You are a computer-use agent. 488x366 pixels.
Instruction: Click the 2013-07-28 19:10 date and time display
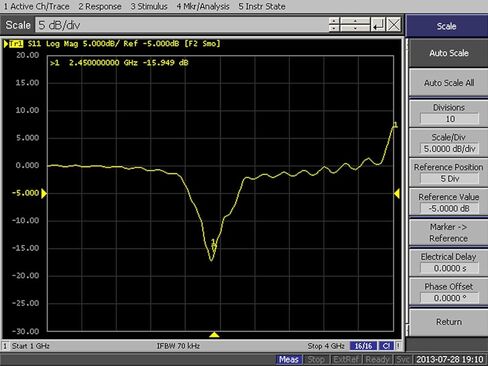click(450, 360)
